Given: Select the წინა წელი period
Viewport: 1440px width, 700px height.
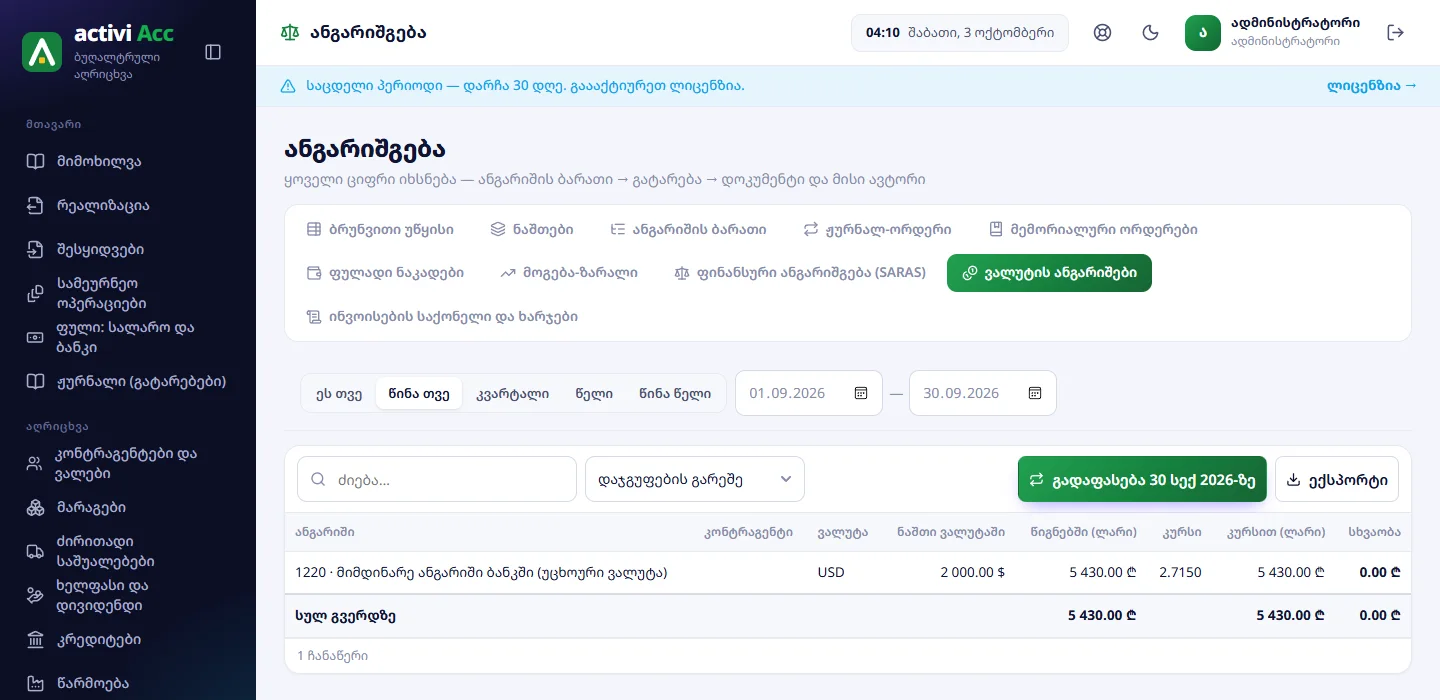Looking at the screenshot, I should coord(675,393).
